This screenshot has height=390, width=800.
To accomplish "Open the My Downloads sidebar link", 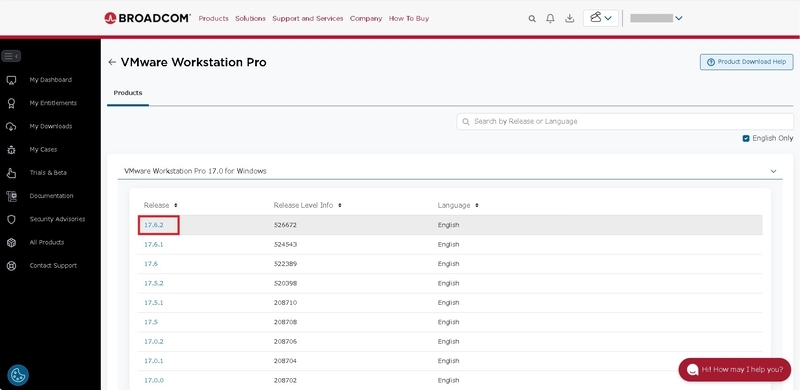I will point(51,127).
